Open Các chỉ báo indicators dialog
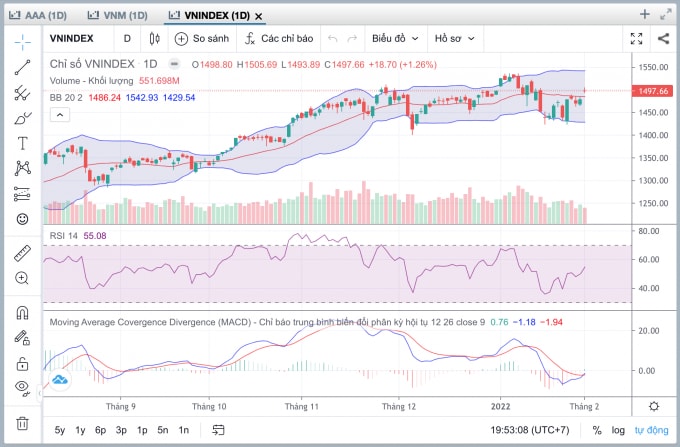680x447 pixels. (x=279, y=39)
